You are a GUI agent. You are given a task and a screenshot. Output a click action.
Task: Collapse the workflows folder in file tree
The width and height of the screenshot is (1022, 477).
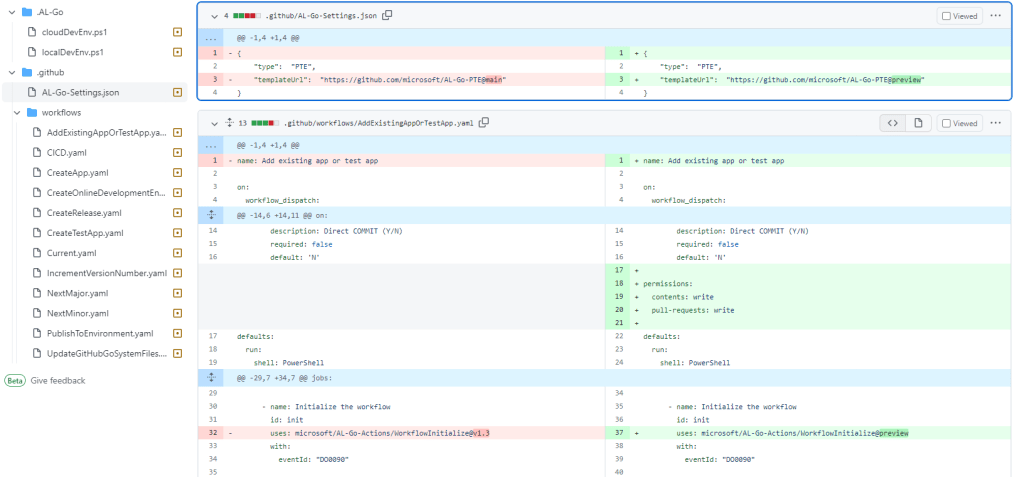click(x=18, y=112)
